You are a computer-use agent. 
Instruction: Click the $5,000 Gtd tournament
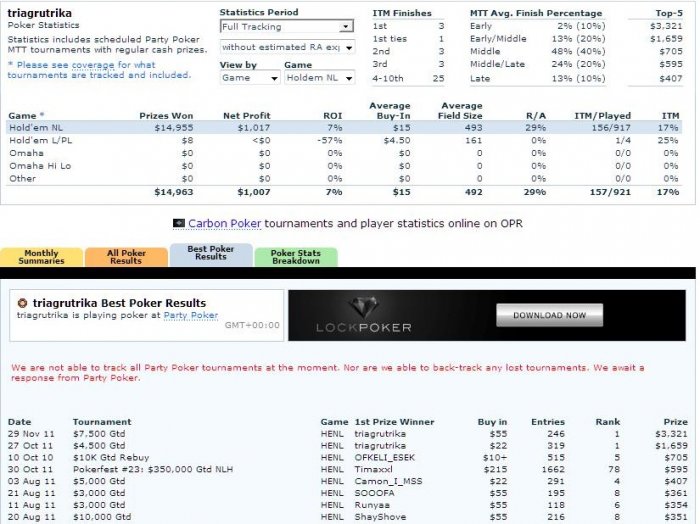[99, 481]
